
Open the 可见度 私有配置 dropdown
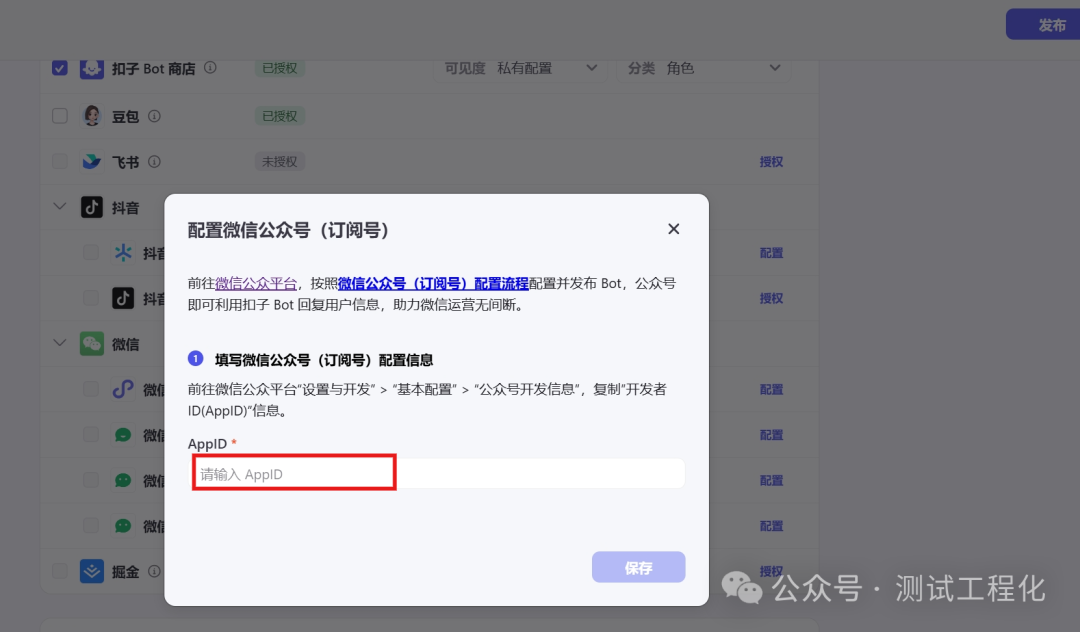(520, 68)
